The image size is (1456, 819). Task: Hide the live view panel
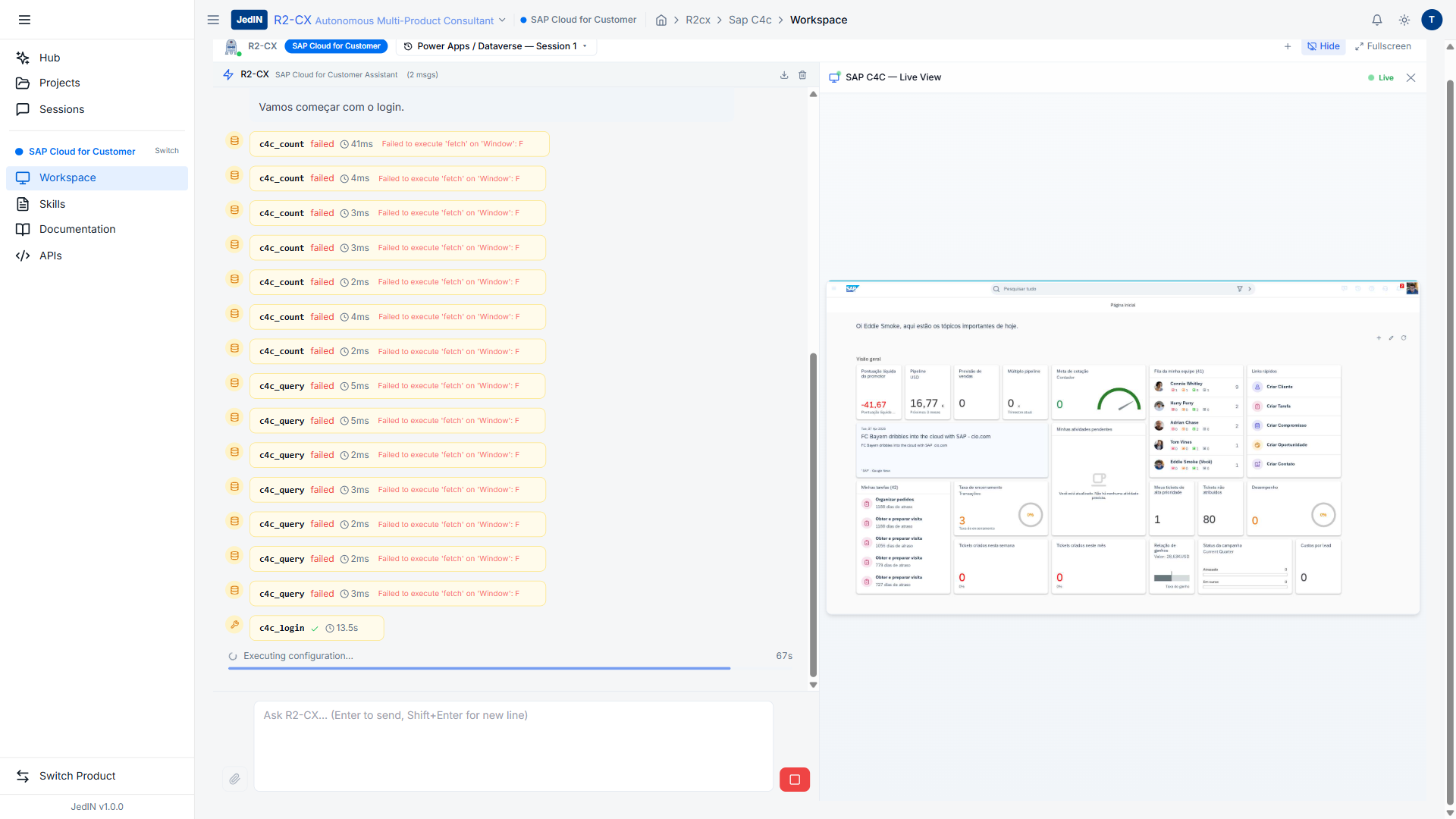pyautogui.click(x=1323, y=46)
